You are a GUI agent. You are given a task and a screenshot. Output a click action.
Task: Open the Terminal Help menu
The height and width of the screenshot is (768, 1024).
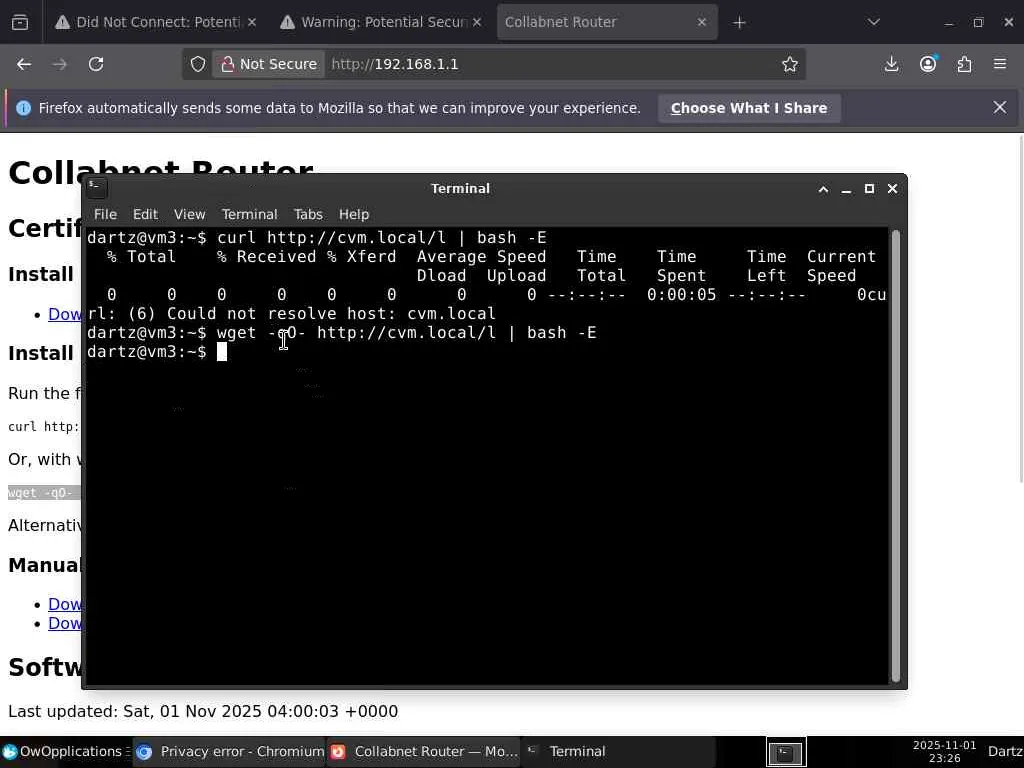(x=354, y=214)
